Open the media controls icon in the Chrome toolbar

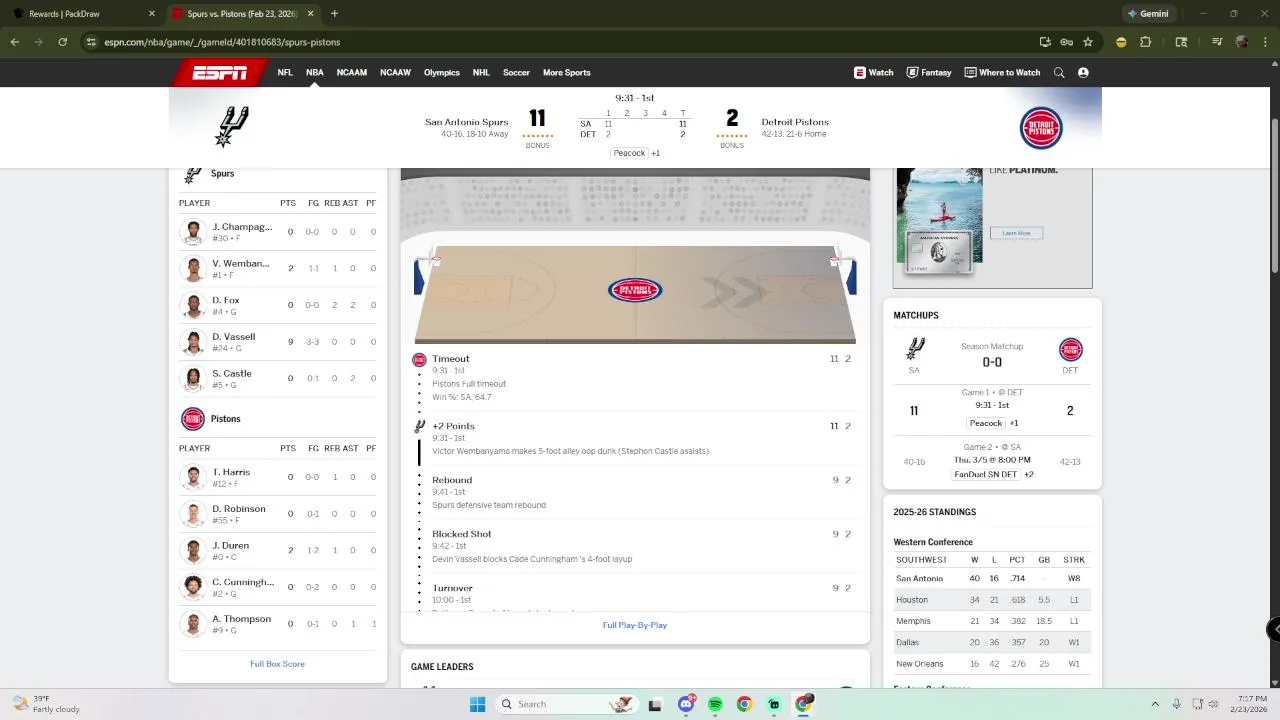pyautogui.click(x=1217, y=42)
